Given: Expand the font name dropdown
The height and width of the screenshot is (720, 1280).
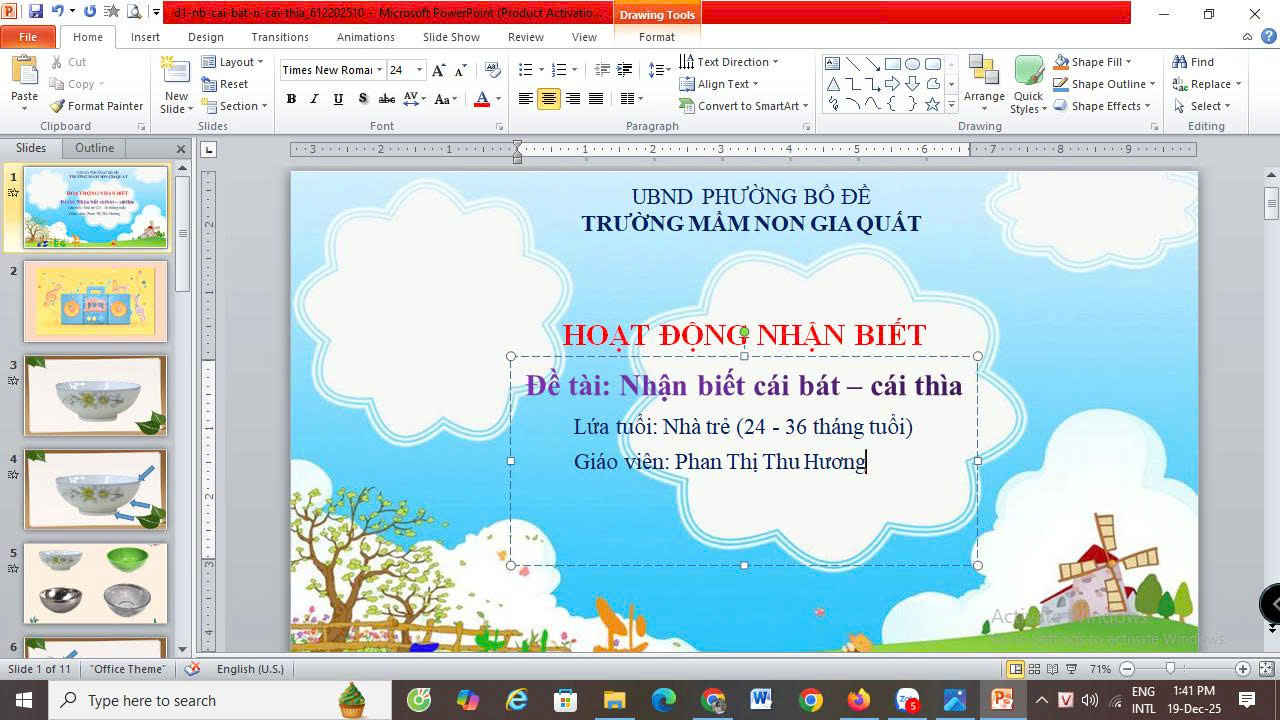Looking at the screenshot, I should [x=380, y=70].
